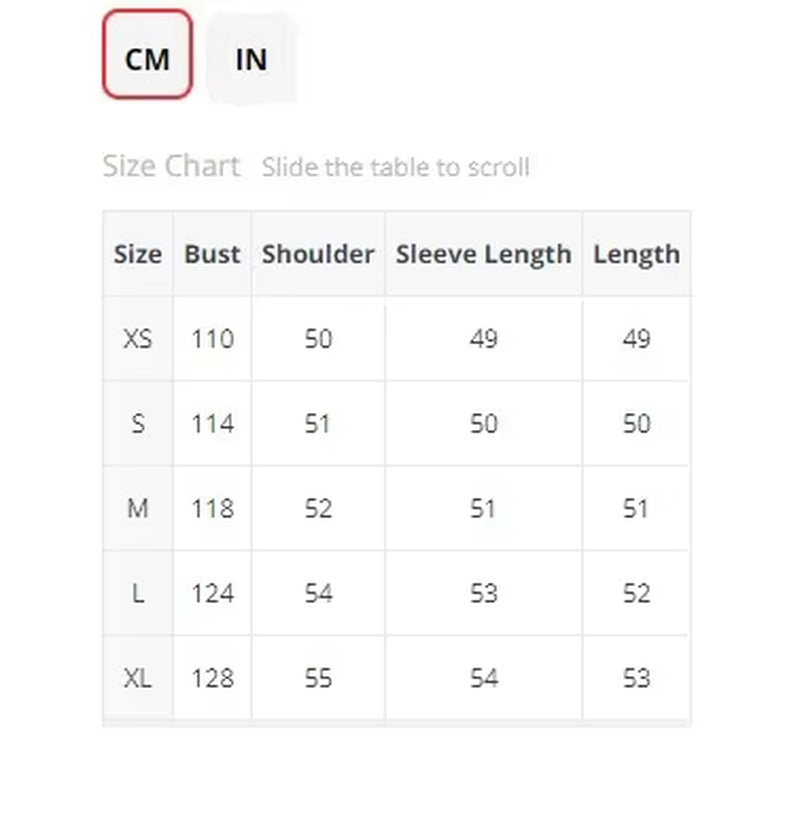The width and height of the screenshot is (800, 823).
Task: Click the XL length value 53
Action: coord(637,678)
